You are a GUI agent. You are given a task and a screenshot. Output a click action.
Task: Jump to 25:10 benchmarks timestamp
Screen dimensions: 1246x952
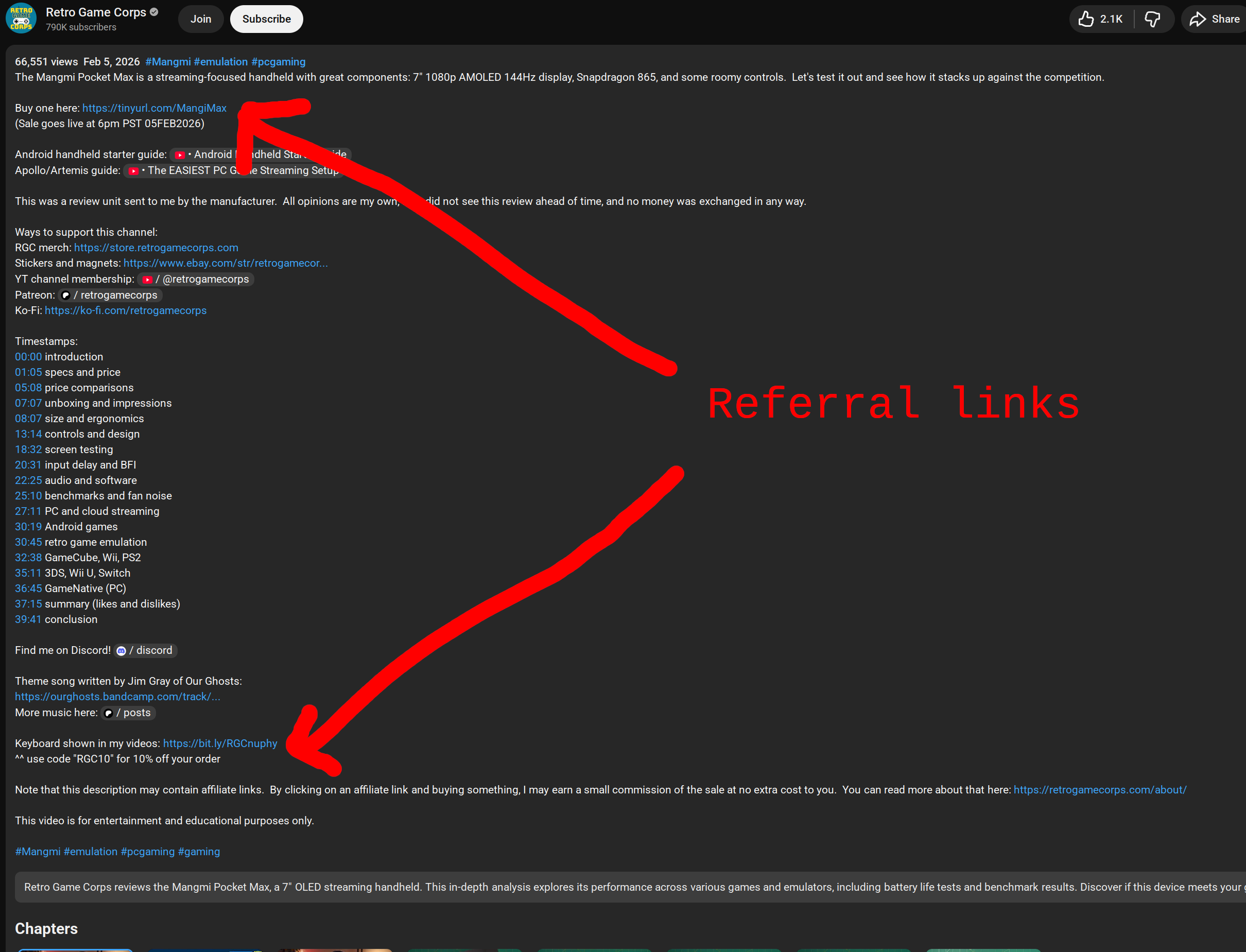point(28,496)
